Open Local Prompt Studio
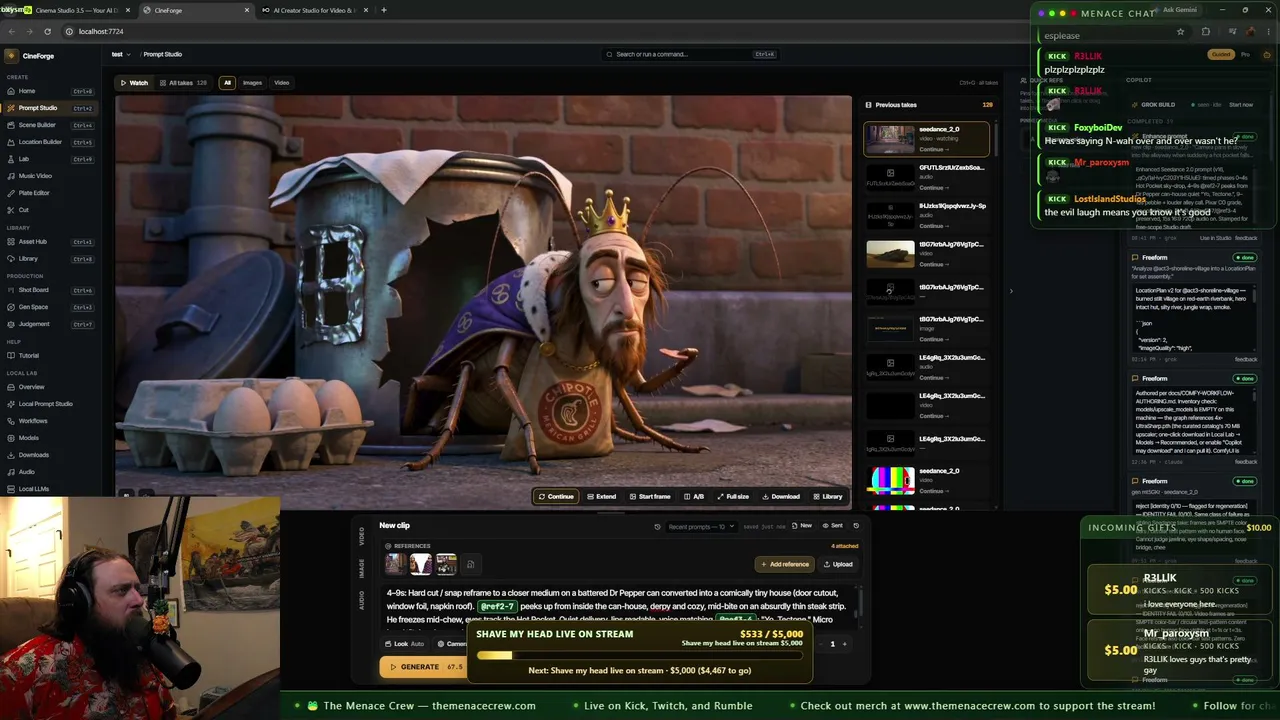This screenshot has height=720, width=1280. coord(50,404)
